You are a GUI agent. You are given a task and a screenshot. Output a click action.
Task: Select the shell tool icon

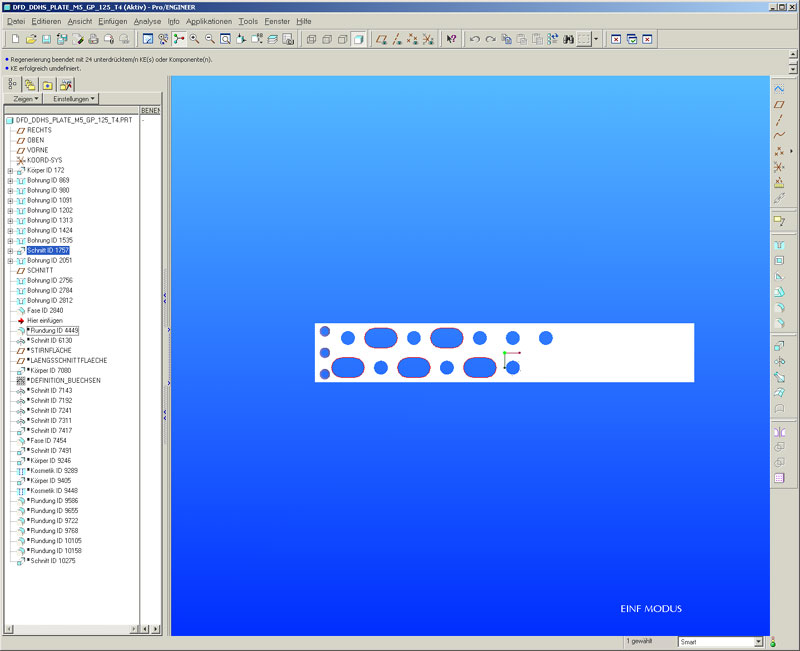779,261
